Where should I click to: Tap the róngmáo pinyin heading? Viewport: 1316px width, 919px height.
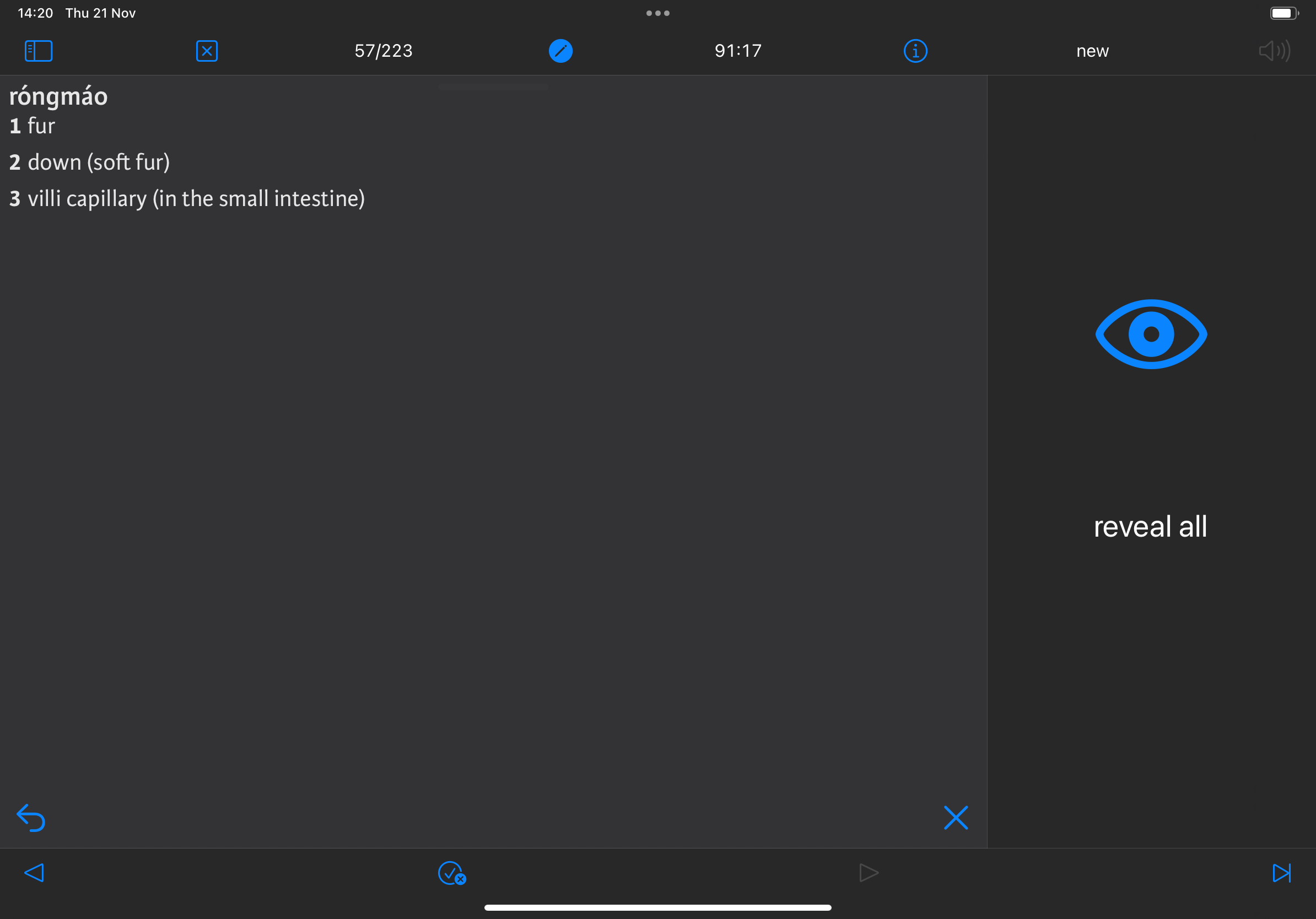click(x=58, y=96)
